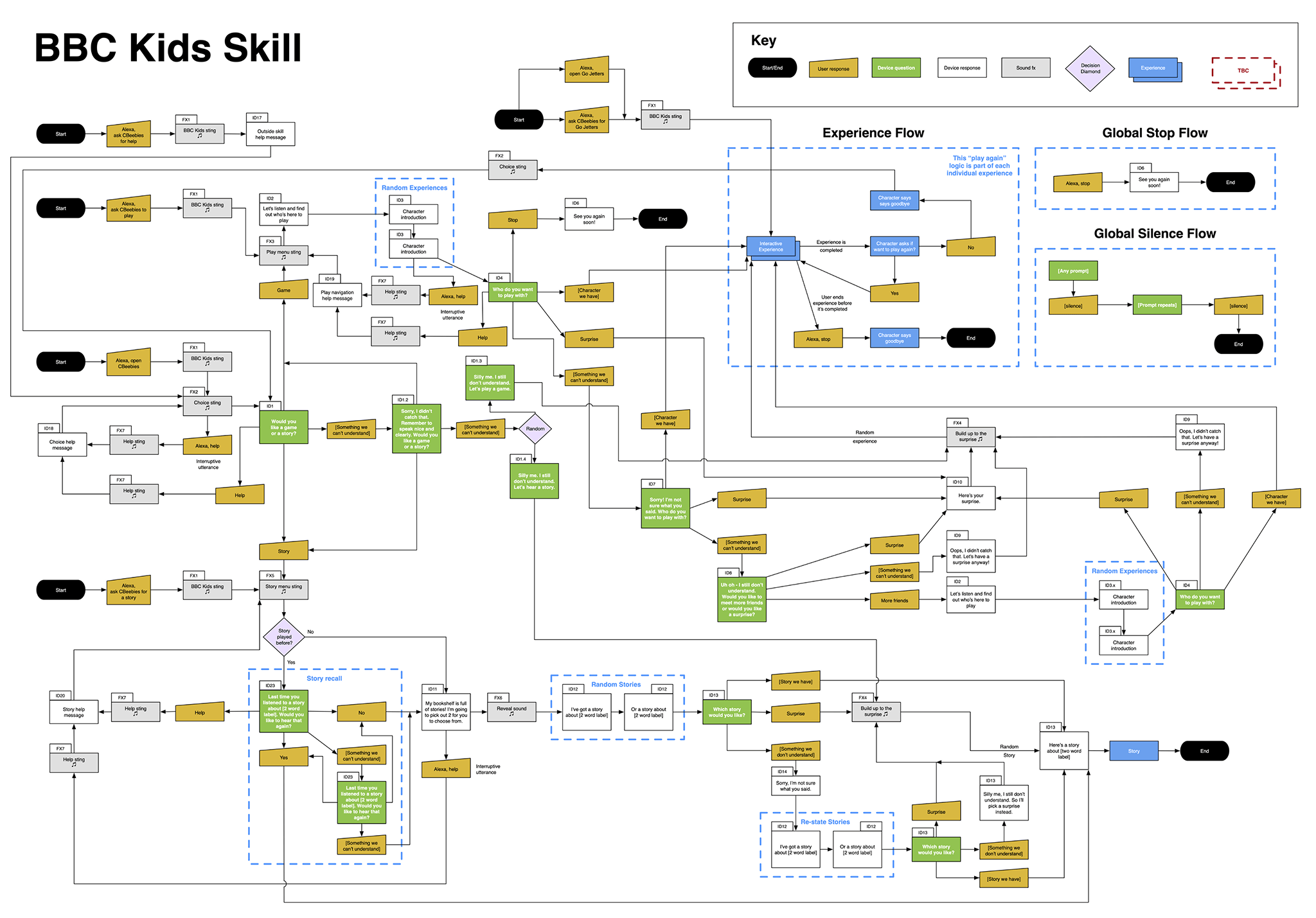Select 'Character asks if want to play again?' node
1316x918 pixels.
tap(894, 247)
